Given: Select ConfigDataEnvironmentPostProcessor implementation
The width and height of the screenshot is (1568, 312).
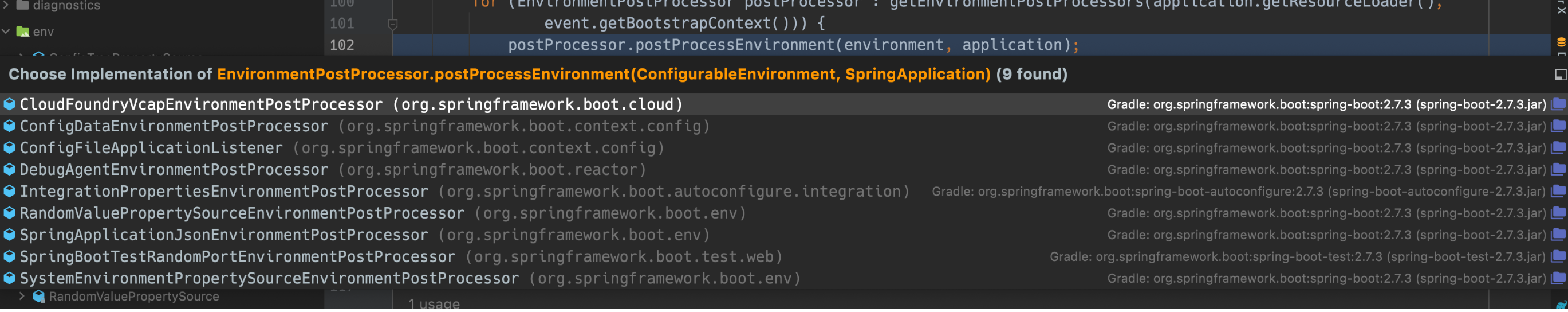Looking at the screenshot, I should point(784,127).
